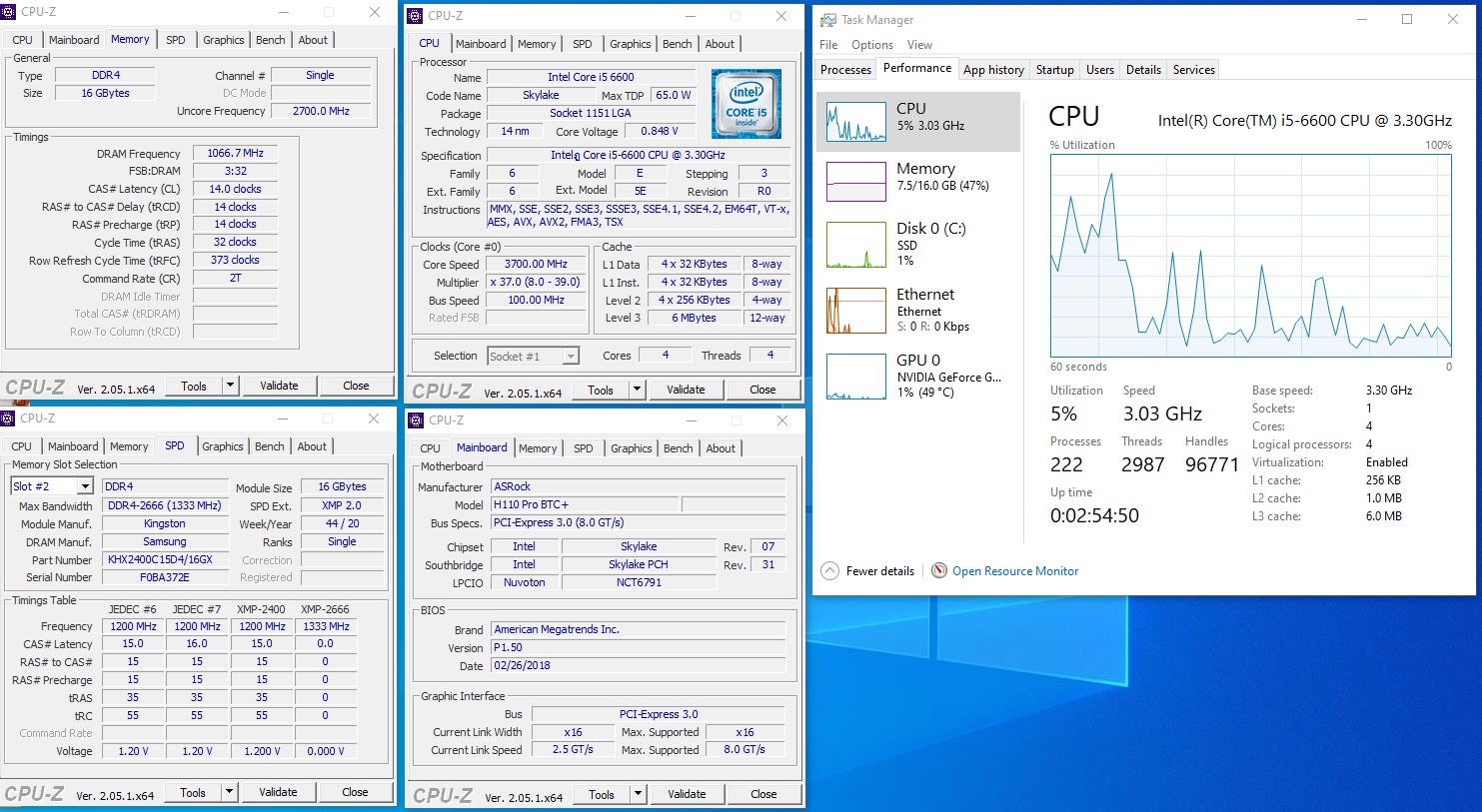Switch to Bench tab in CPU window

point(677,44)
